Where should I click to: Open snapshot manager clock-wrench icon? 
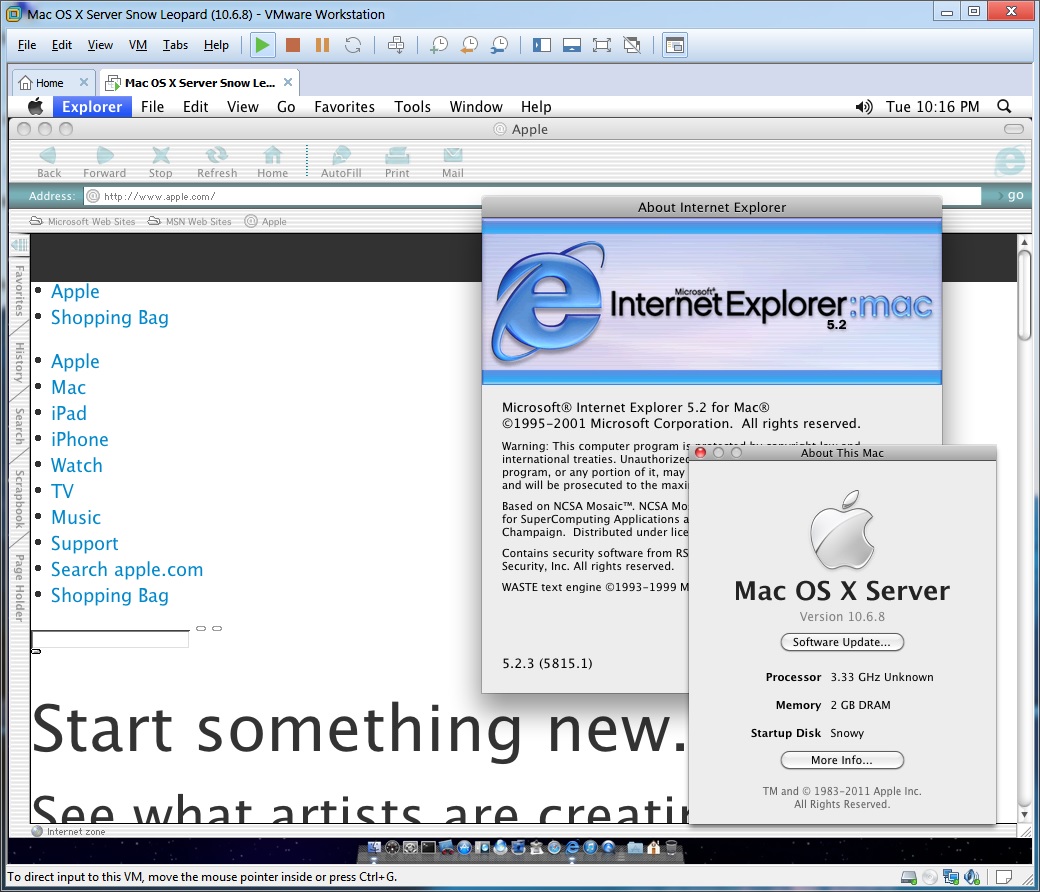coord(499,45)
